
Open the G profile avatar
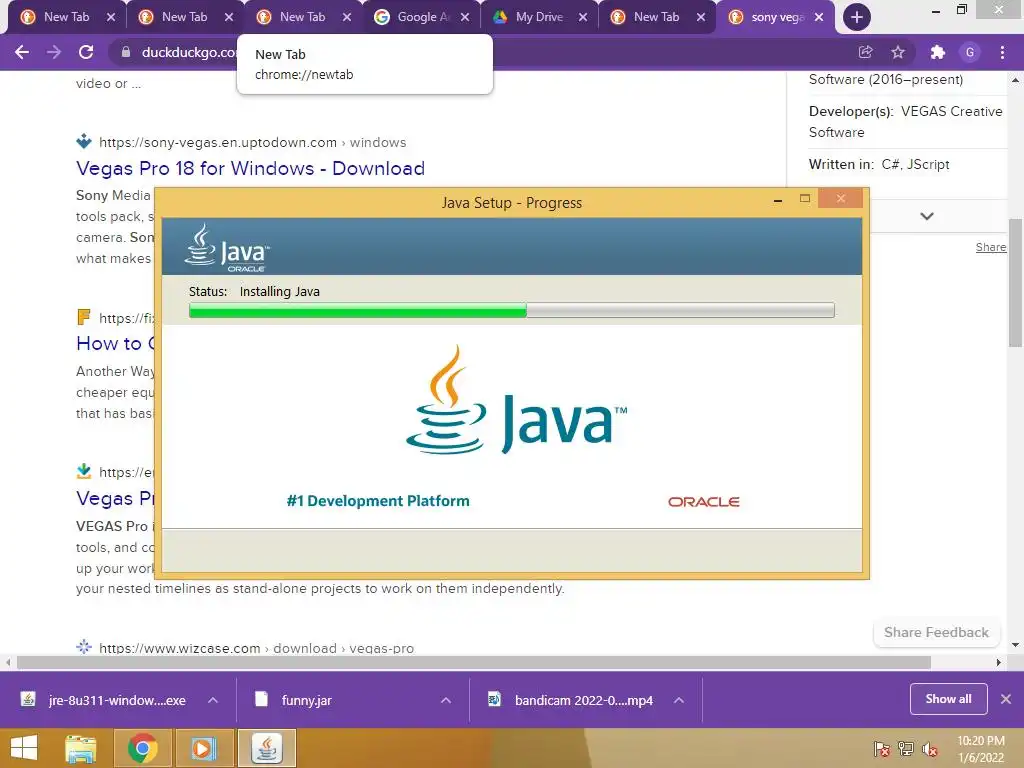pos(970,52)
